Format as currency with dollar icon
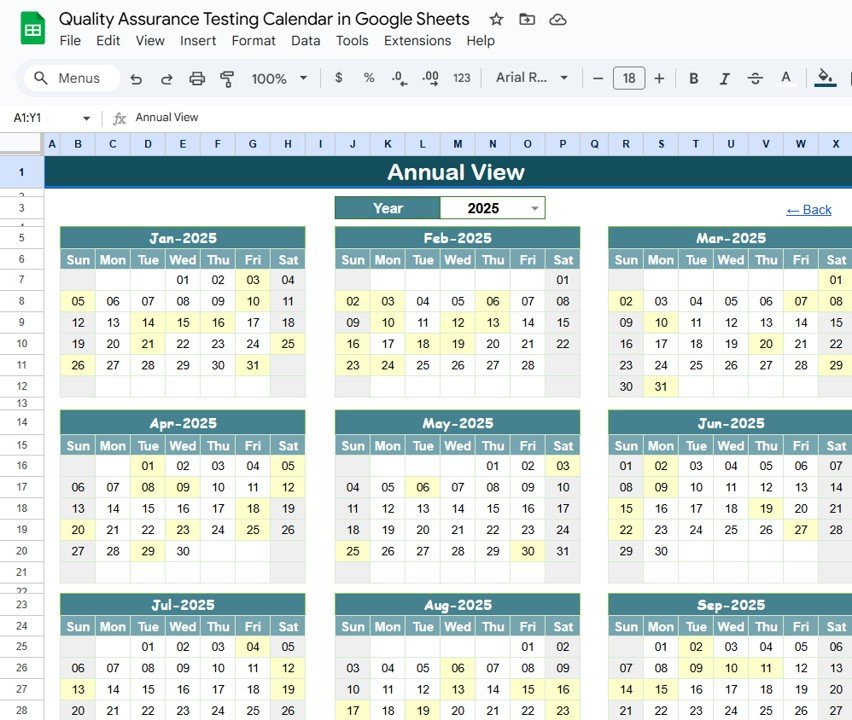This screenshot has height=720, width=852. coord(338,78)
